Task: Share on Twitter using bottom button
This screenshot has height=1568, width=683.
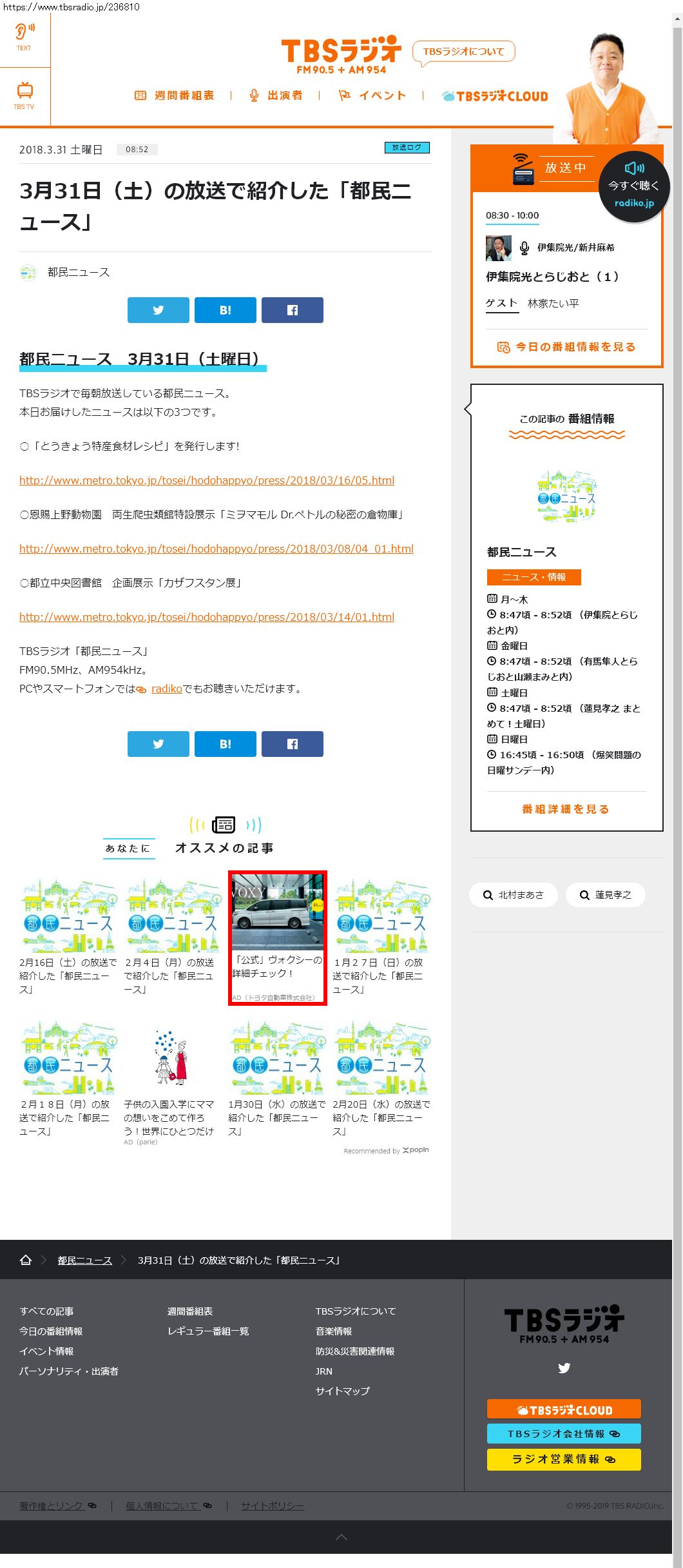Action: click(x=159, y=744)
